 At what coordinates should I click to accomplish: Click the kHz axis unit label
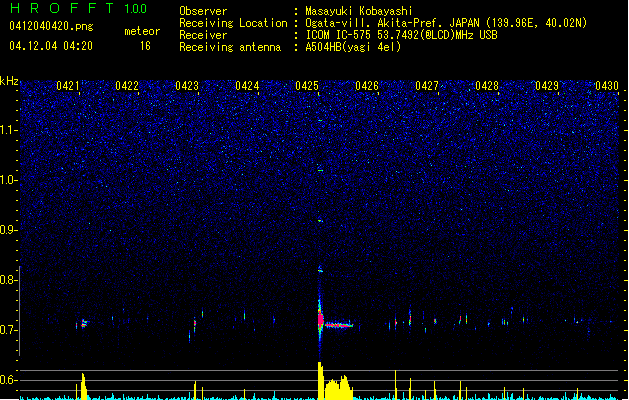click(x=9, y=81)
